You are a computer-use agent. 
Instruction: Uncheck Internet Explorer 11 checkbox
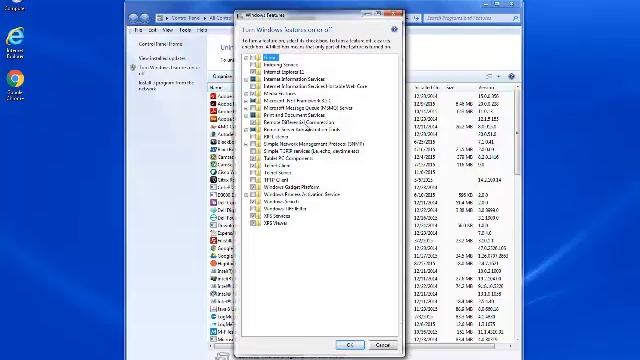point(253,72)
